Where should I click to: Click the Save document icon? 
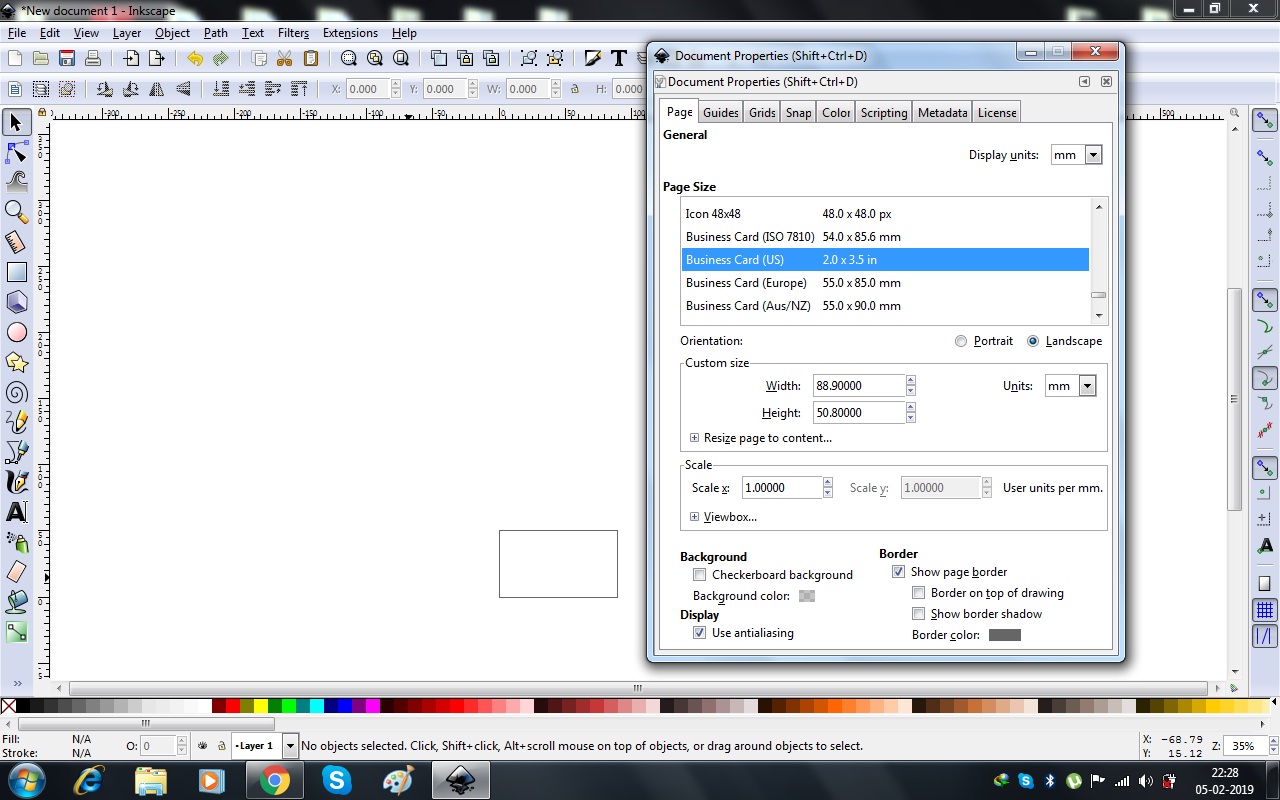[67, 59]
